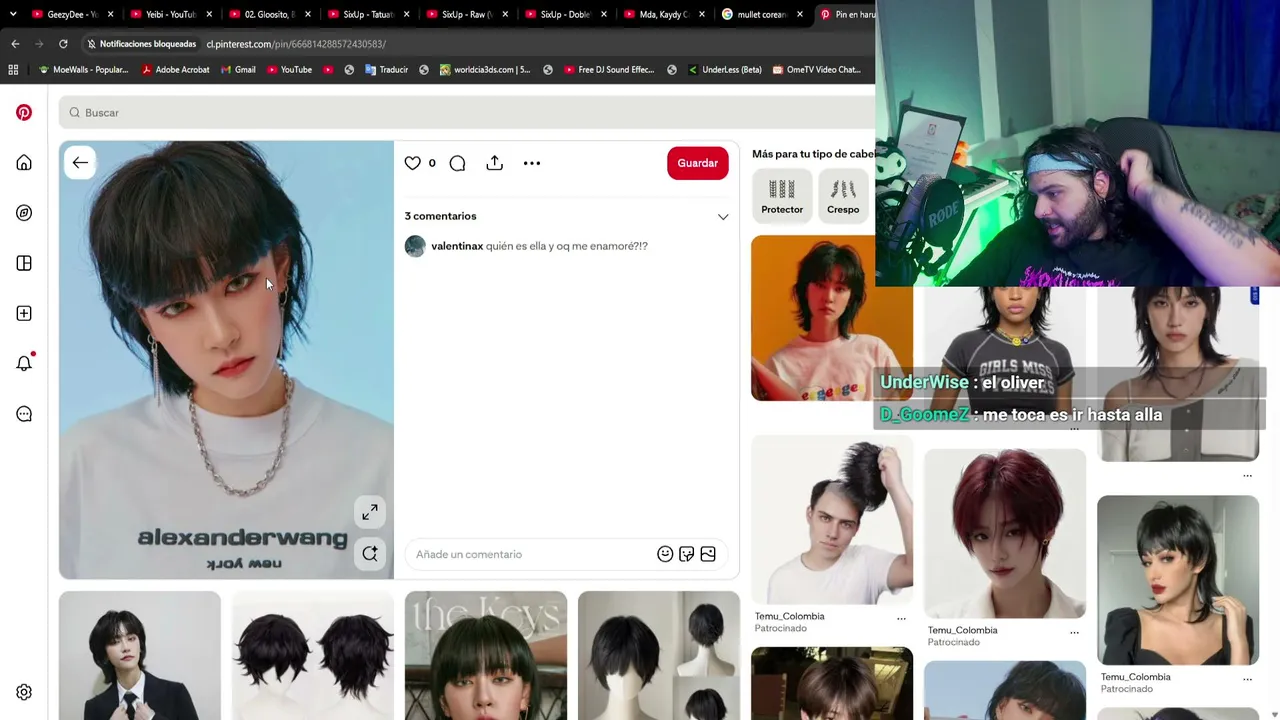Image resolution: width=1280 pixels, height=720 pixels.
Task: Start visual search on the pin image
Action: click(x=370, y=554)
